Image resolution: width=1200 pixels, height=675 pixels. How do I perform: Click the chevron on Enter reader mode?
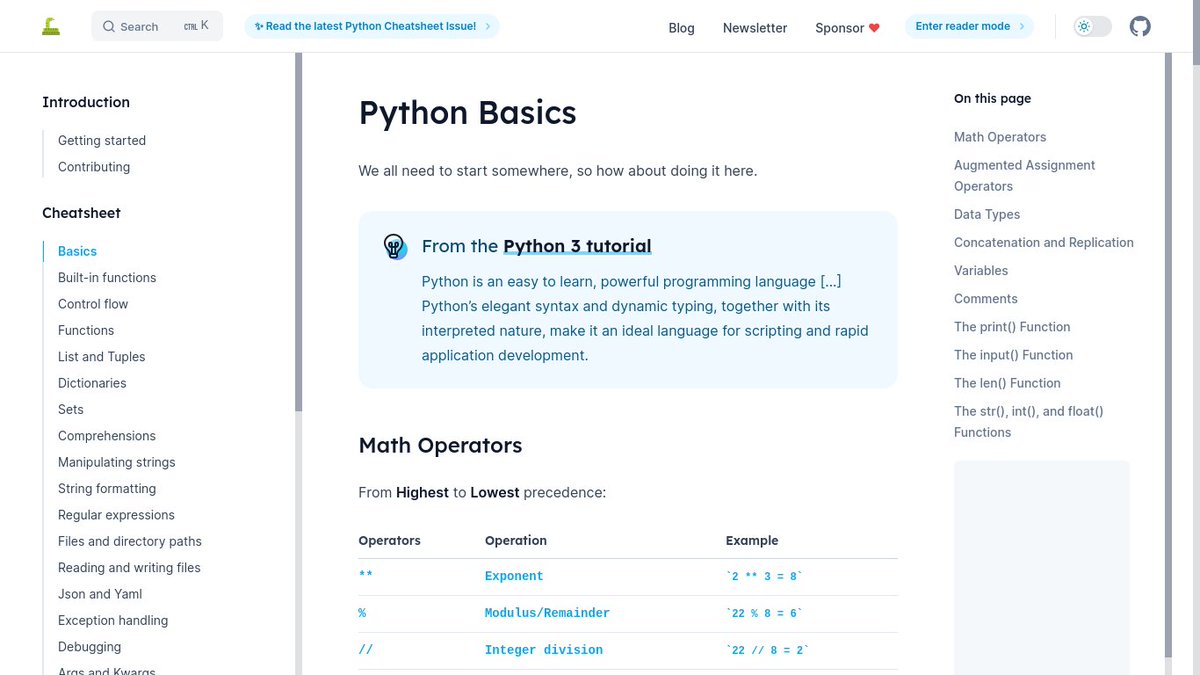coord(1022,26)
